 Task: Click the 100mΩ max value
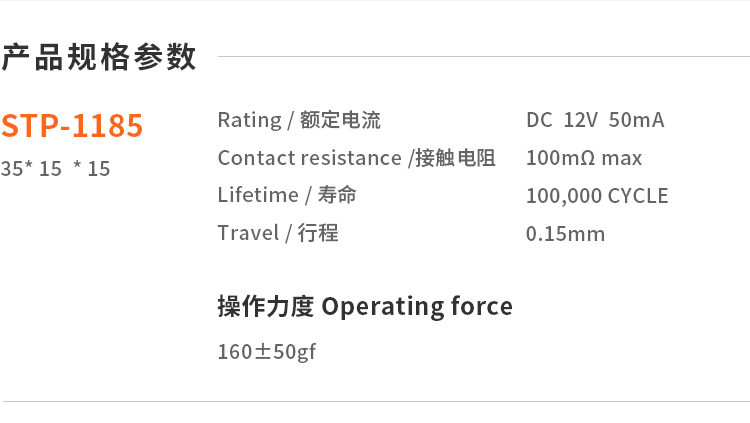[584, 158]
